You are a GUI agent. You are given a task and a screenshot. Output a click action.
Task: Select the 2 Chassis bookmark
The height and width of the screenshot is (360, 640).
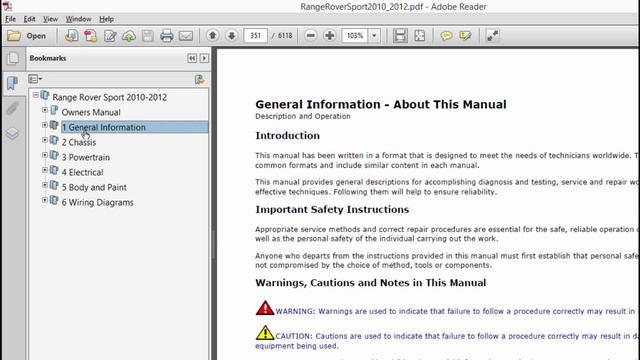tap(79, 142)
